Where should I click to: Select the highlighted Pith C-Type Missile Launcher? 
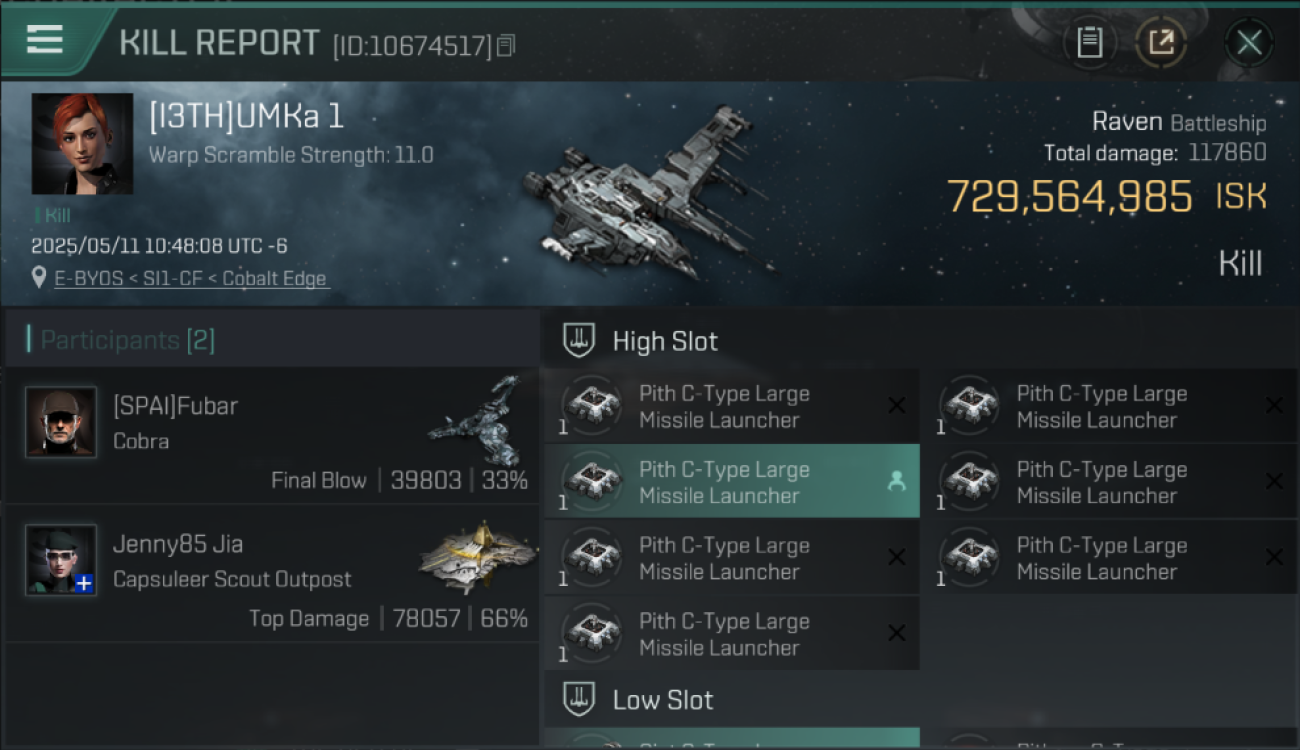click(731, 482)
